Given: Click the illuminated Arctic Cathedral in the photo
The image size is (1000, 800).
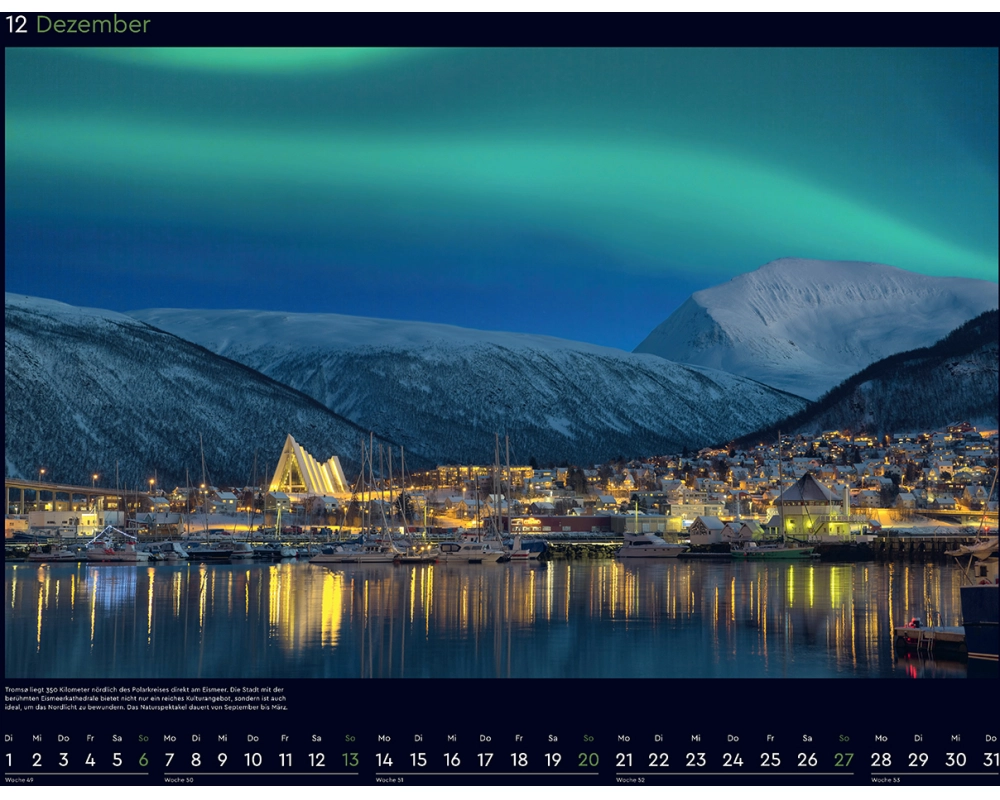Looking at the screenshot, I should [307, 468].
